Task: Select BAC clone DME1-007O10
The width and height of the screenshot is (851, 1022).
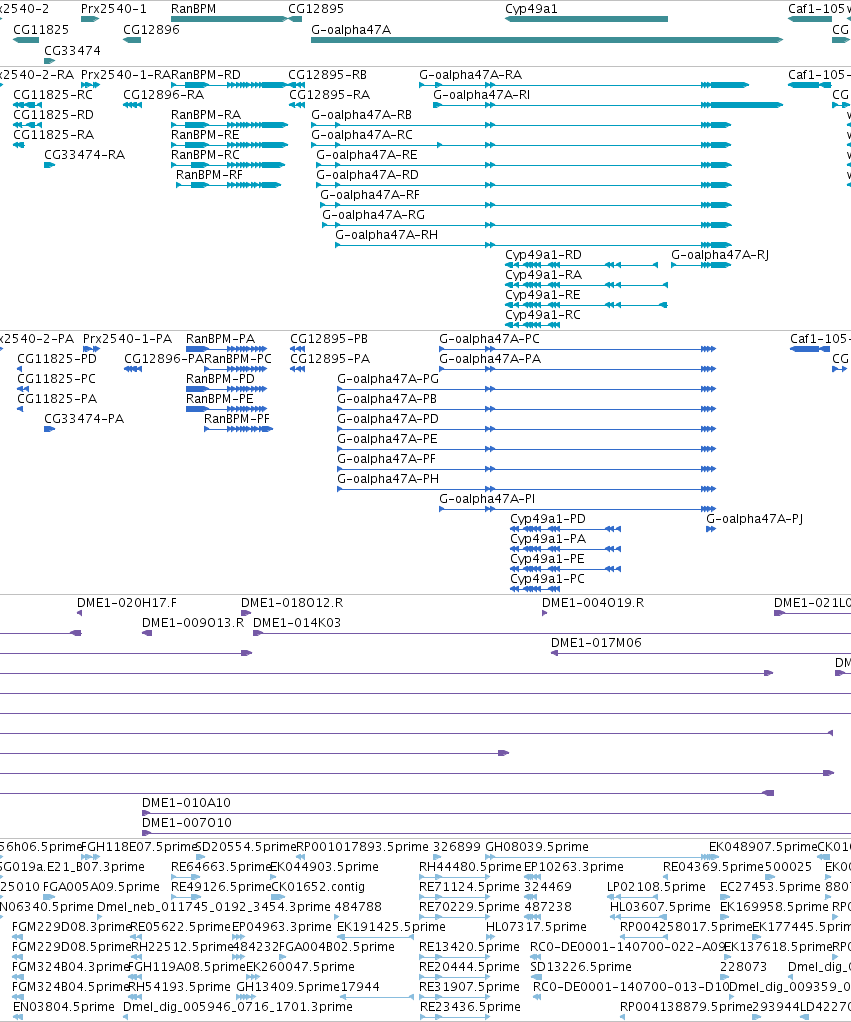Action: click(187, 823)
